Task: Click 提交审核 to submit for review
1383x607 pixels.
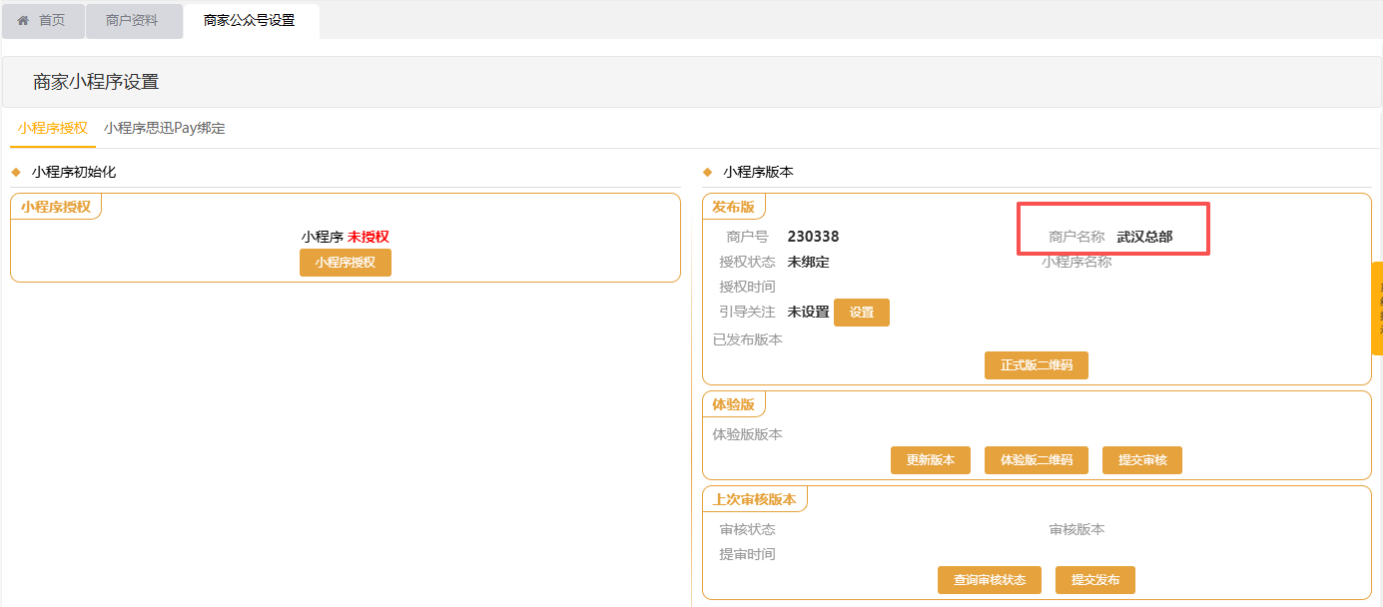Action: coord(1142,460)
